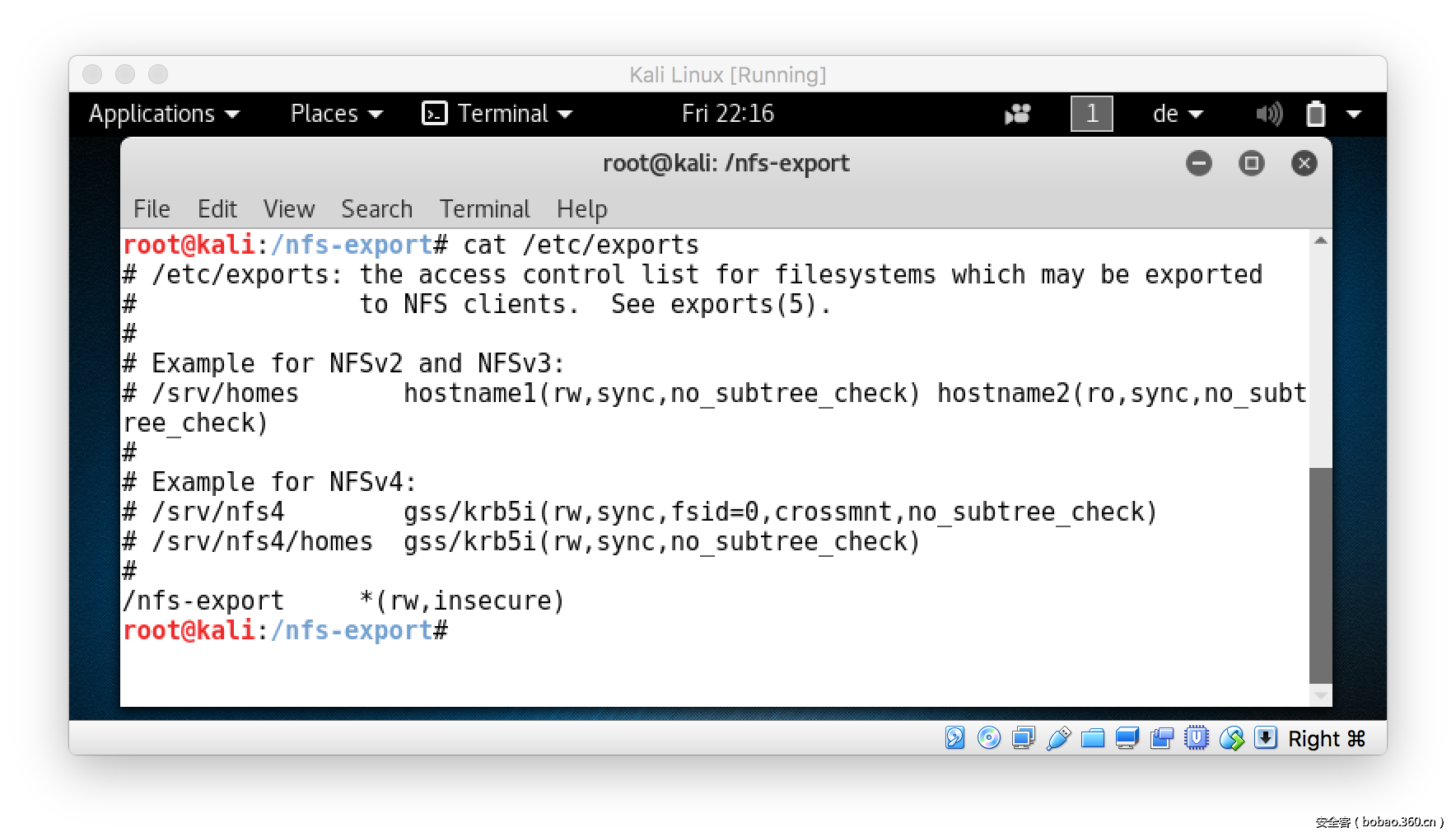The width and height of the screenshot is (1456, 837).
Task: Click the keyboard capture arrow icon
Action: 1265,737
